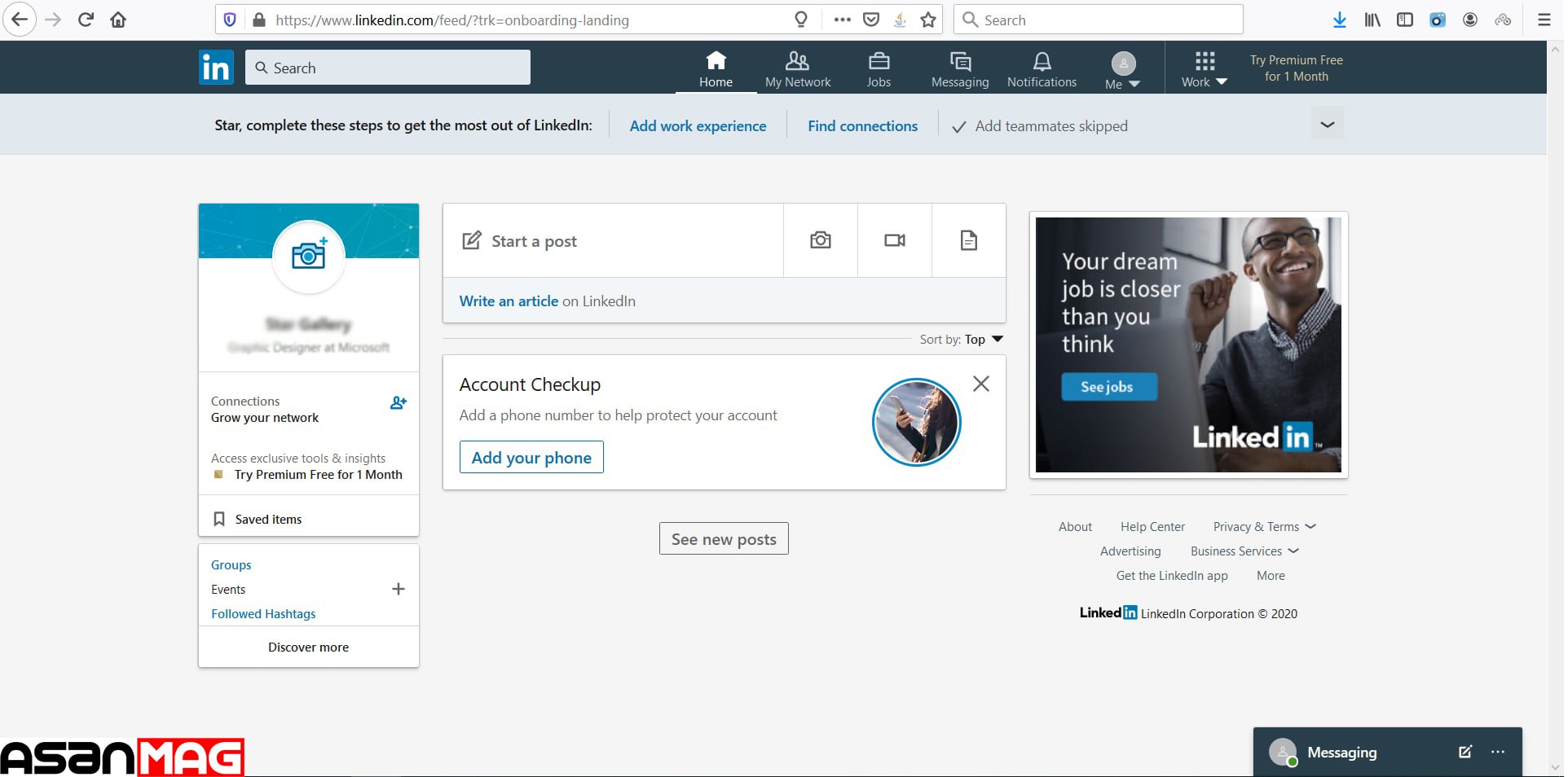
Task: Open Events in the sidebar
Action: point(228,589)
